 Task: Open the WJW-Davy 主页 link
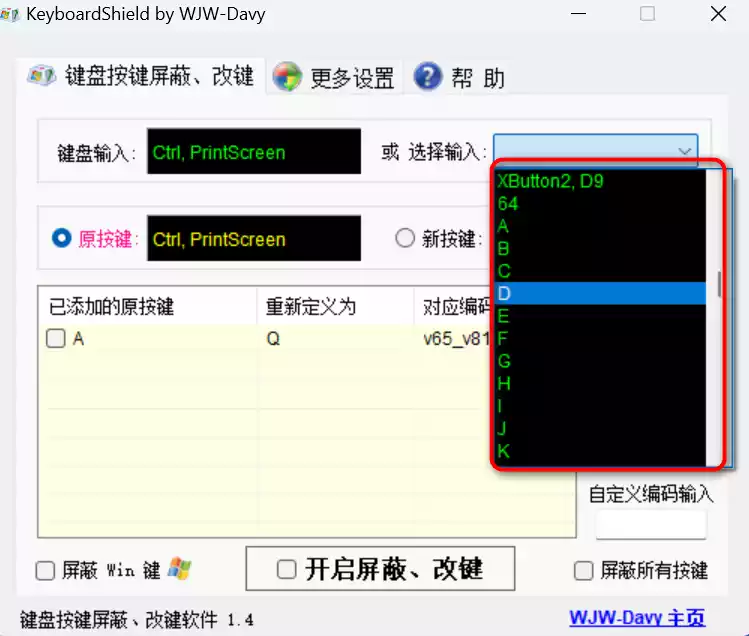click(637, 617)
